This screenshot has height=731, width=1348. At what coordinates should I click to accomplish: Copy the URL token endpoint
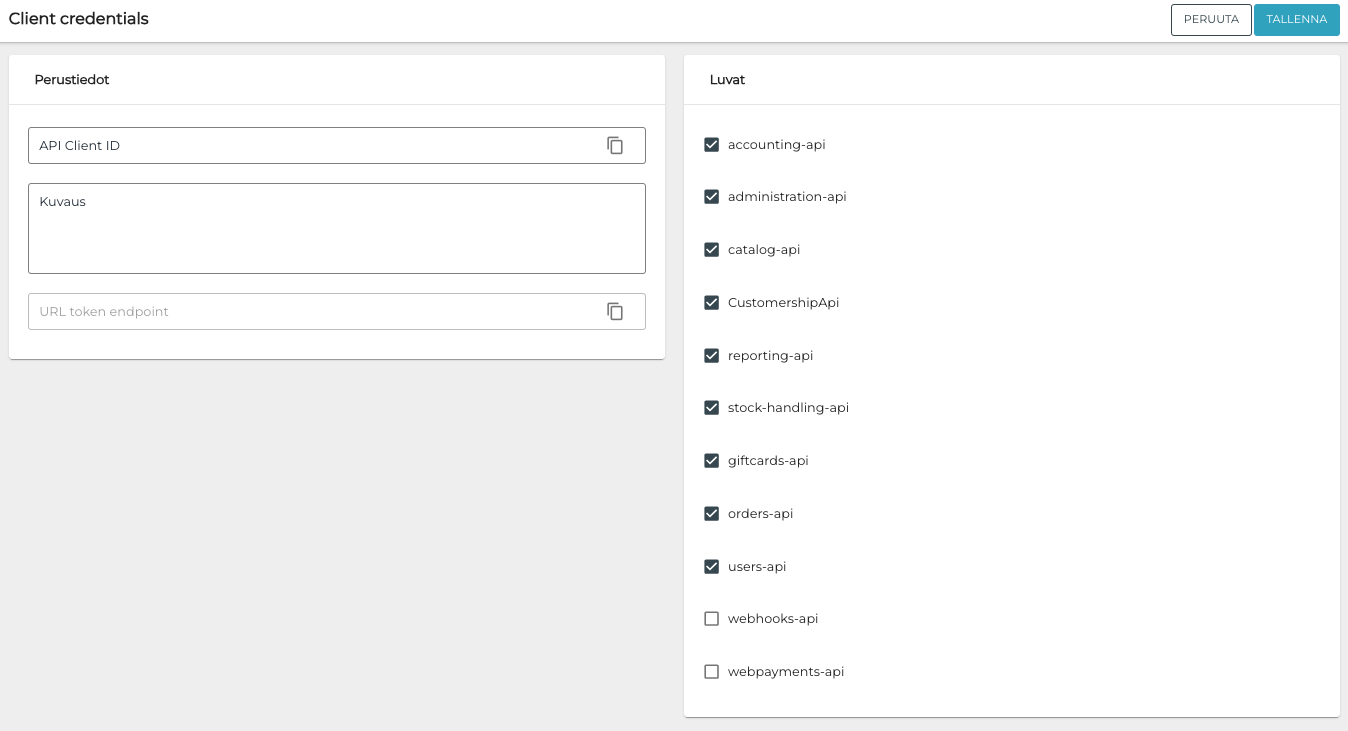615,312
